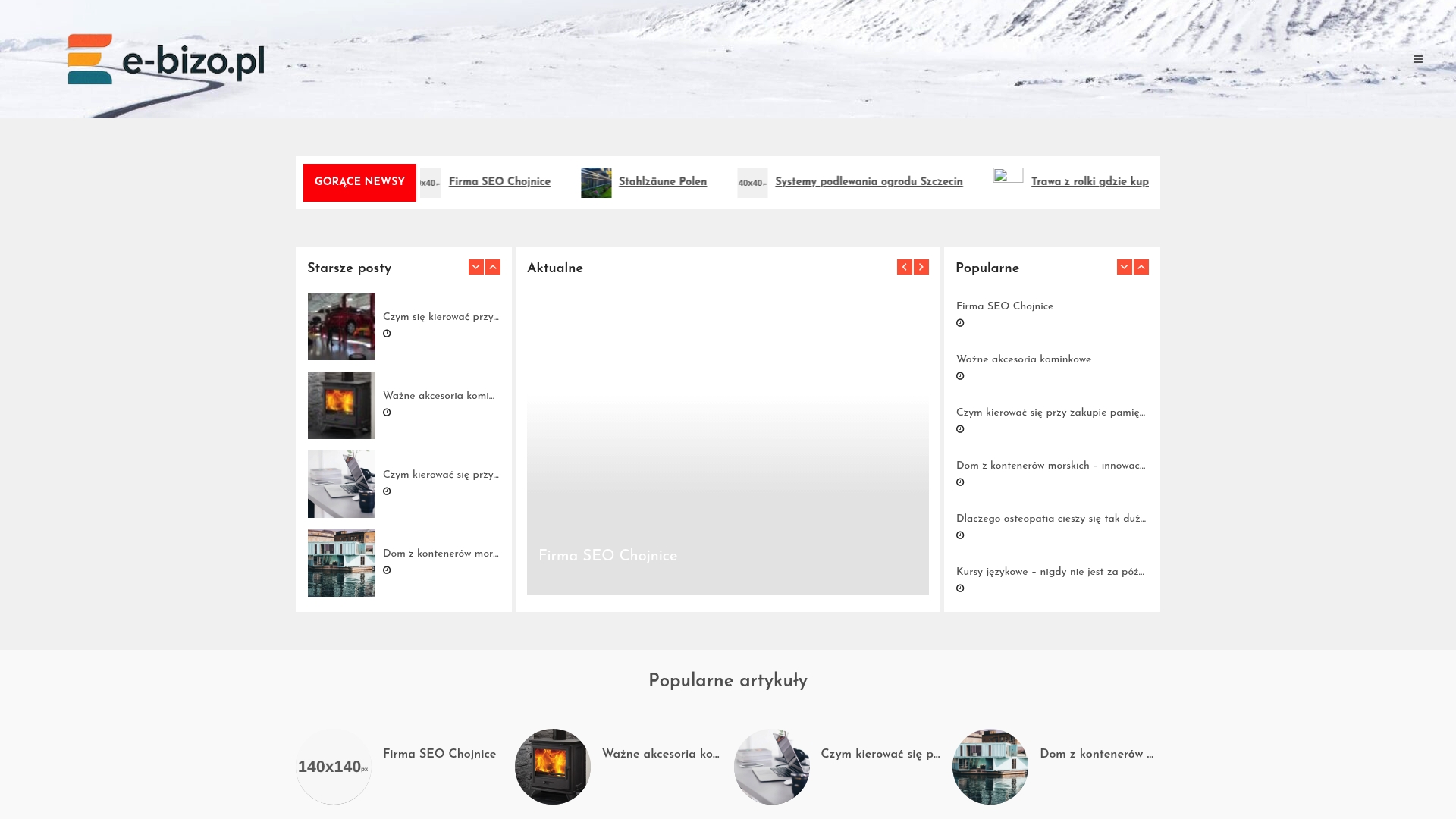Open round fireplace article thumbnail
The height and width of the screenshot is (819, 1456).
[x=552, y=766]
